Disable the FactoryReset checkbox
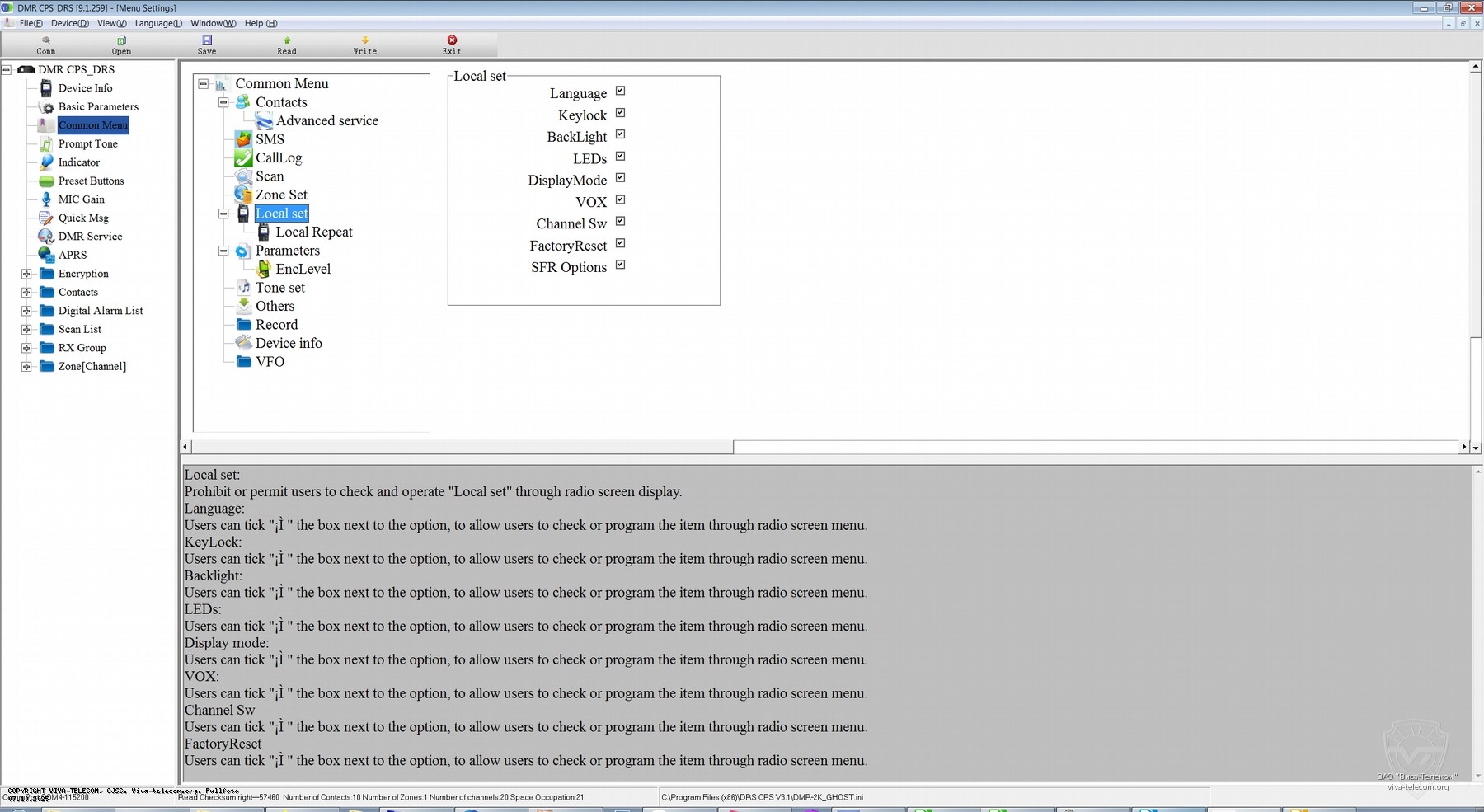Screen dimensions: 1484x812 point(621,243)
